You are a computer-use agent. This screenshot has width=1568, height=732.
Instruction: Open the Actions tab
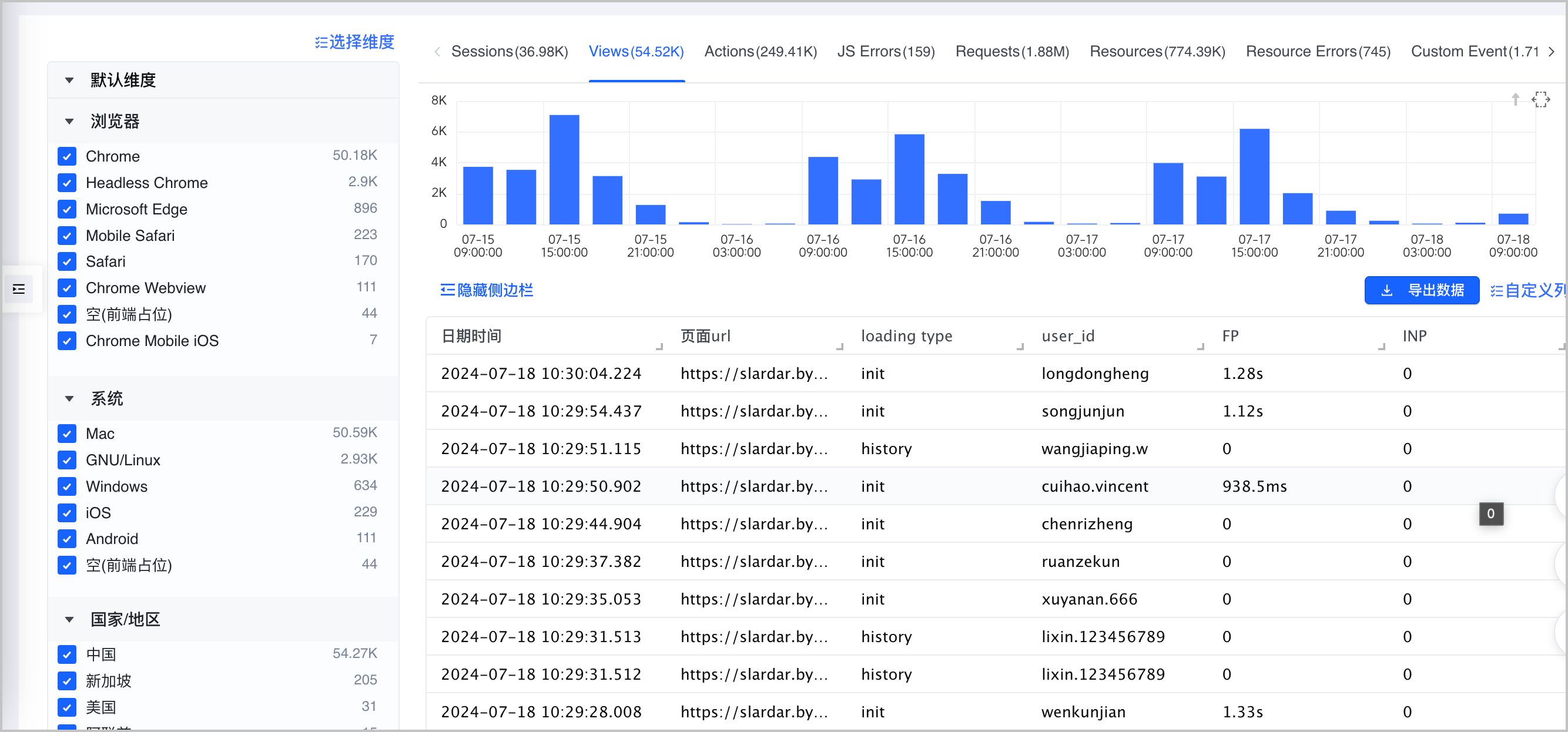tap(760, 52)
